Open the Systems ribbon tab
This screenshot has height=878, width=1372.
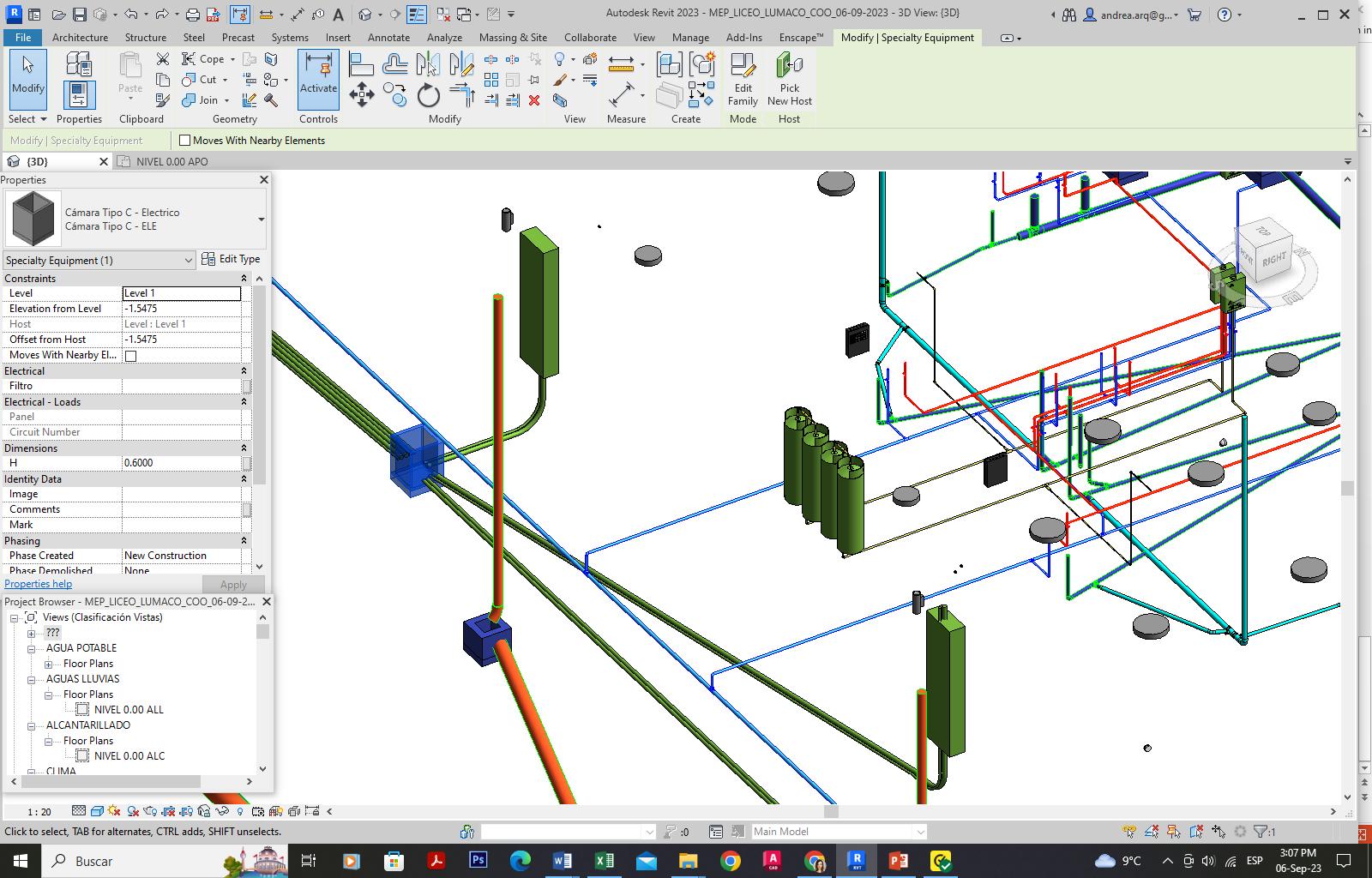click(289, 38)
